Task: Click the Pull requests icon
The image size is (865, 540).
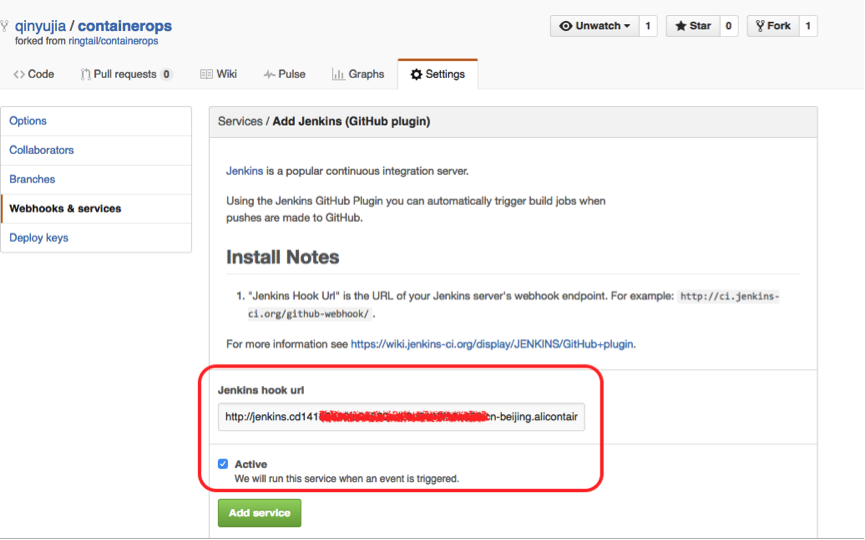Action: 85,74
